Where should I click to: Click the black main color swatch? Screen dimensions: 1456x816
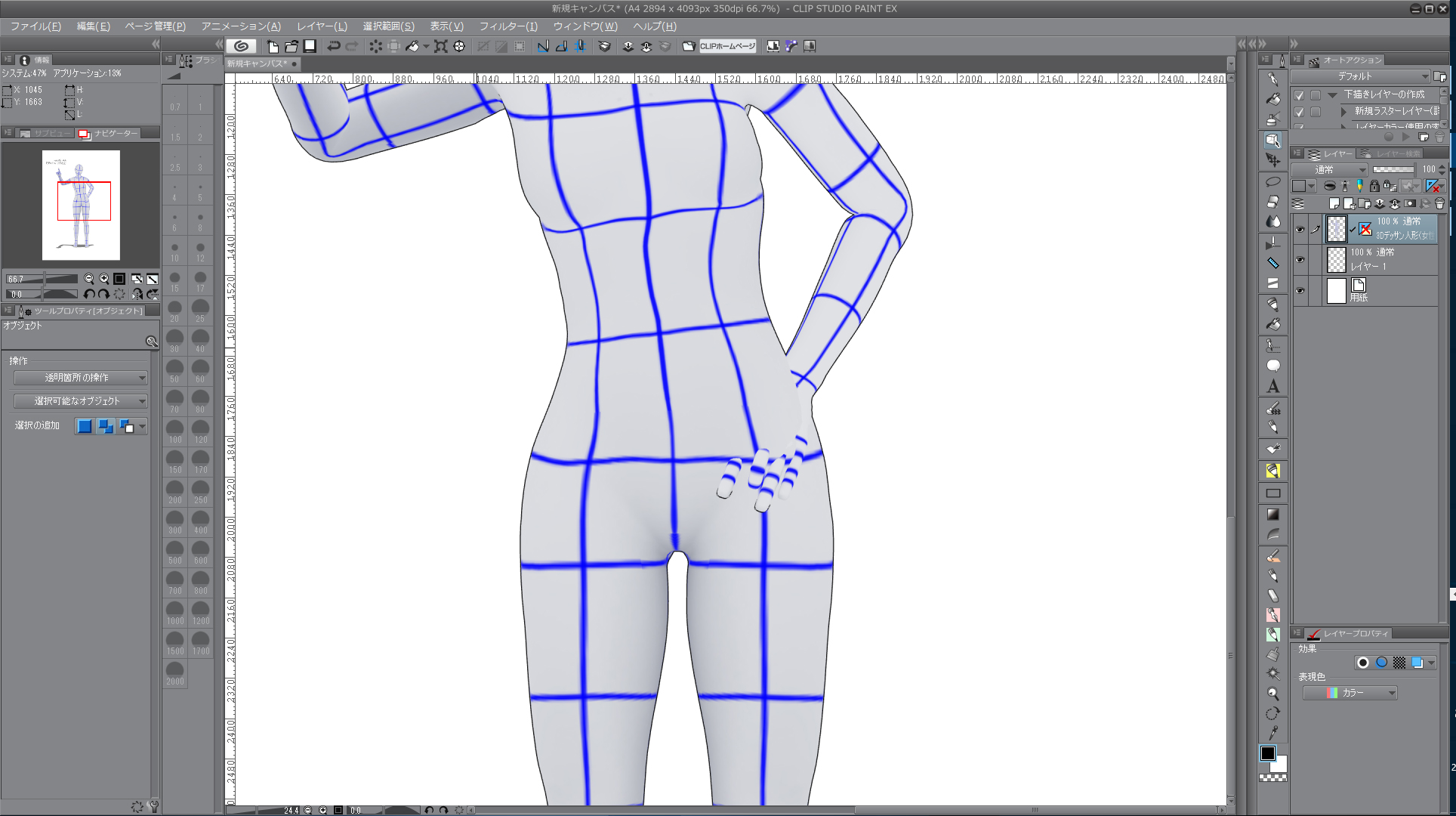(x=1268, y=753)
